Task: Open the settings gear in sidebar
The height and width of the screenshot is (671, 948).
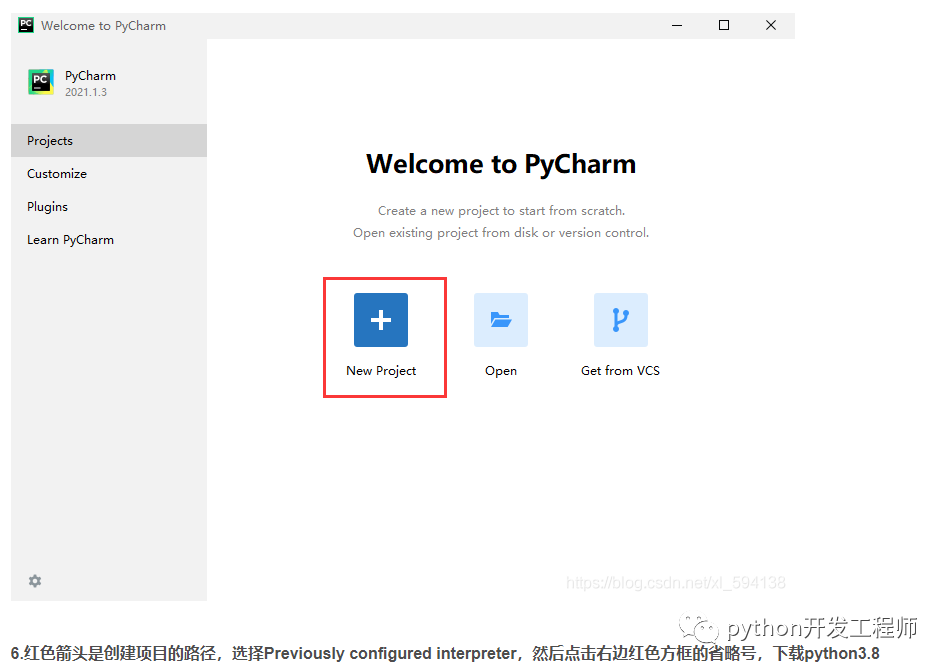Action: (35, 581)
